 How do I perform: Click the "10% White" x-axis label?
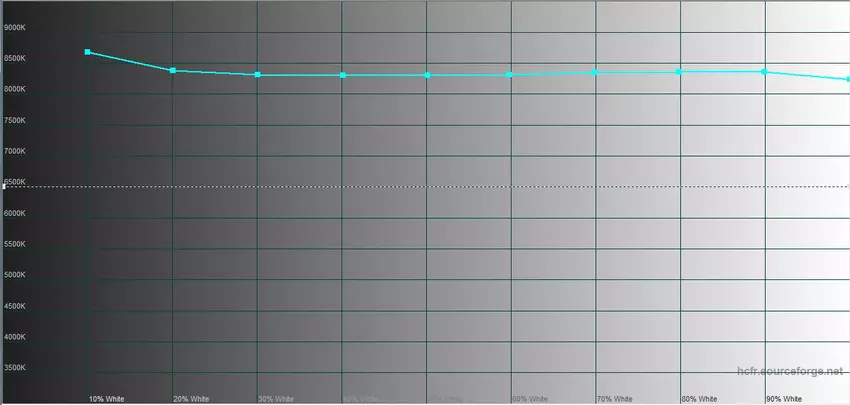point(106,398)
